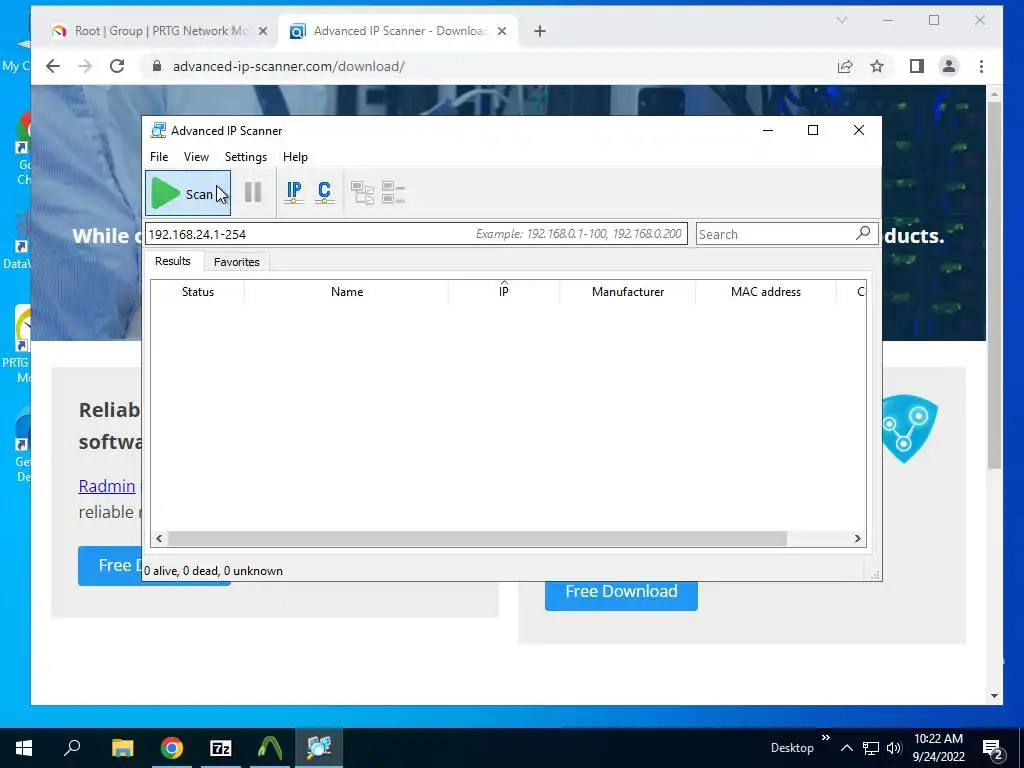1024x768 pixels.
Task: Click the web page vertical scrollbar thumb
Action: [x=994, y=285]
